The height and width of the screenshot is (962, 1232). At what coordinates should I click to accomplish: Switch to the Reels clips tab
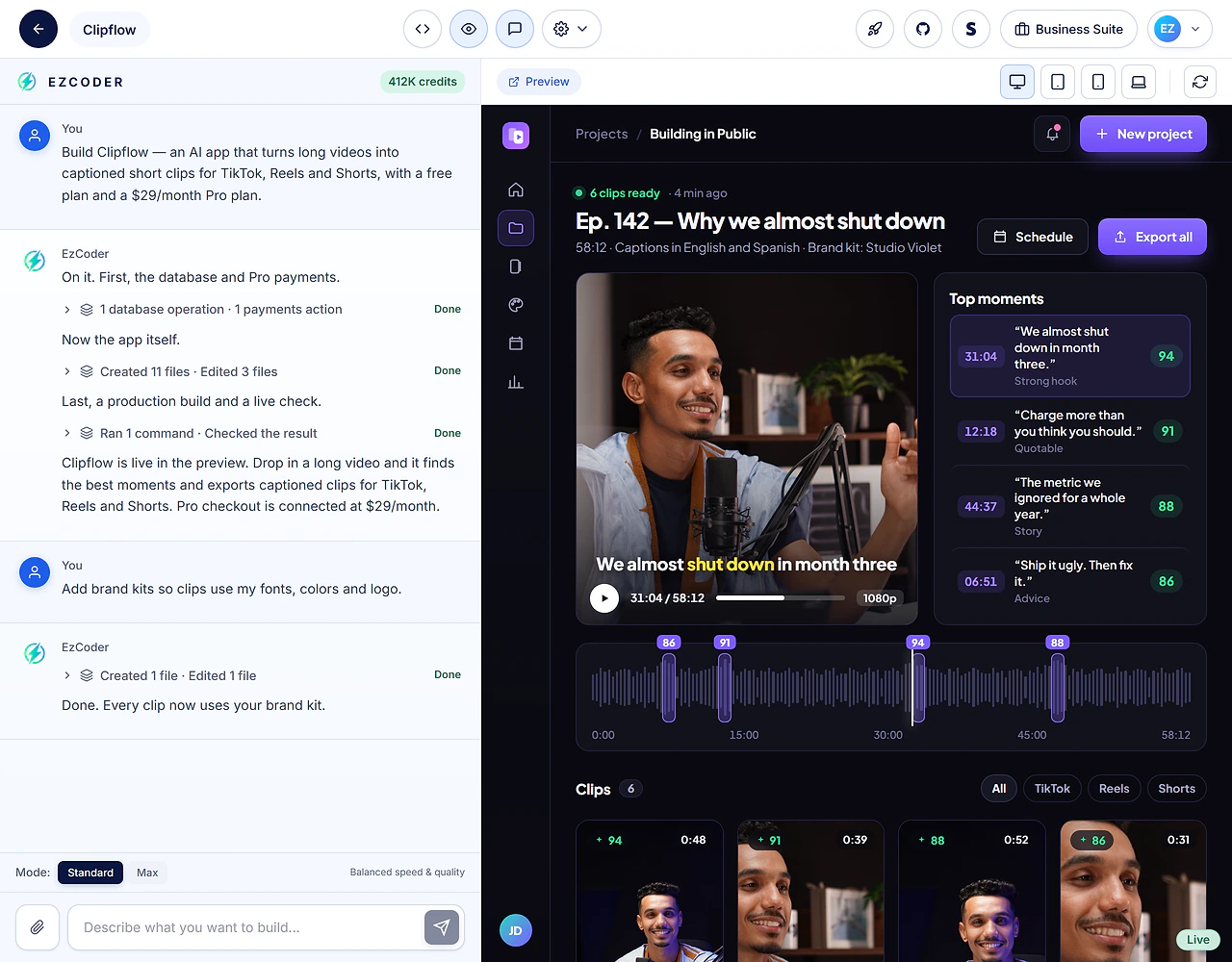(x=1114, y=789)
